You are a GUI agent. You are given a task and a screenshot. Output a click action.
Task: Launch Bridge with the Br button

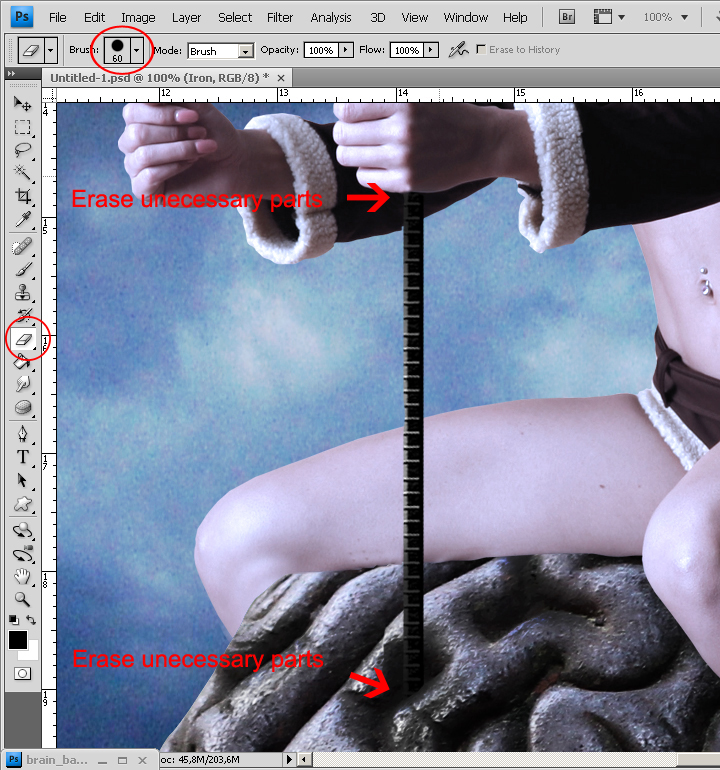[567, 17]
